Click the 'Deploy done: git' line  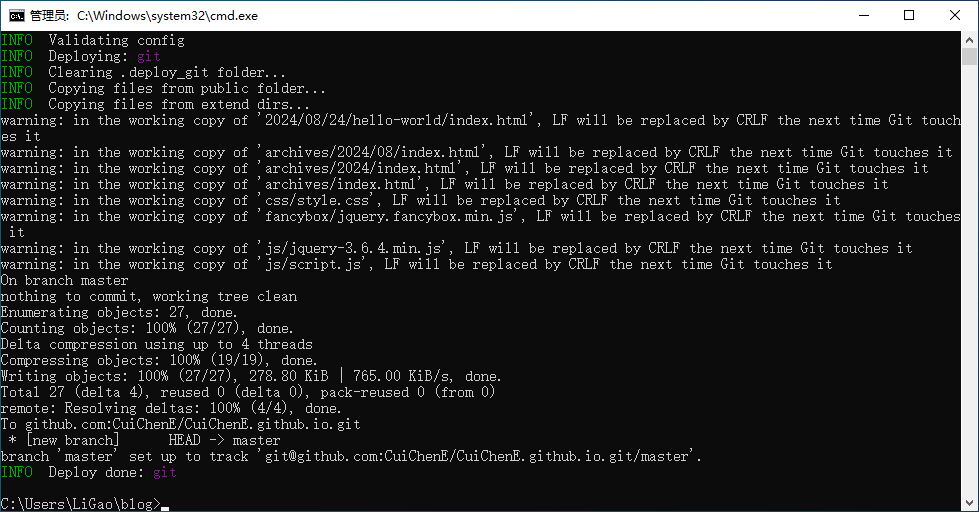[89, 473]
